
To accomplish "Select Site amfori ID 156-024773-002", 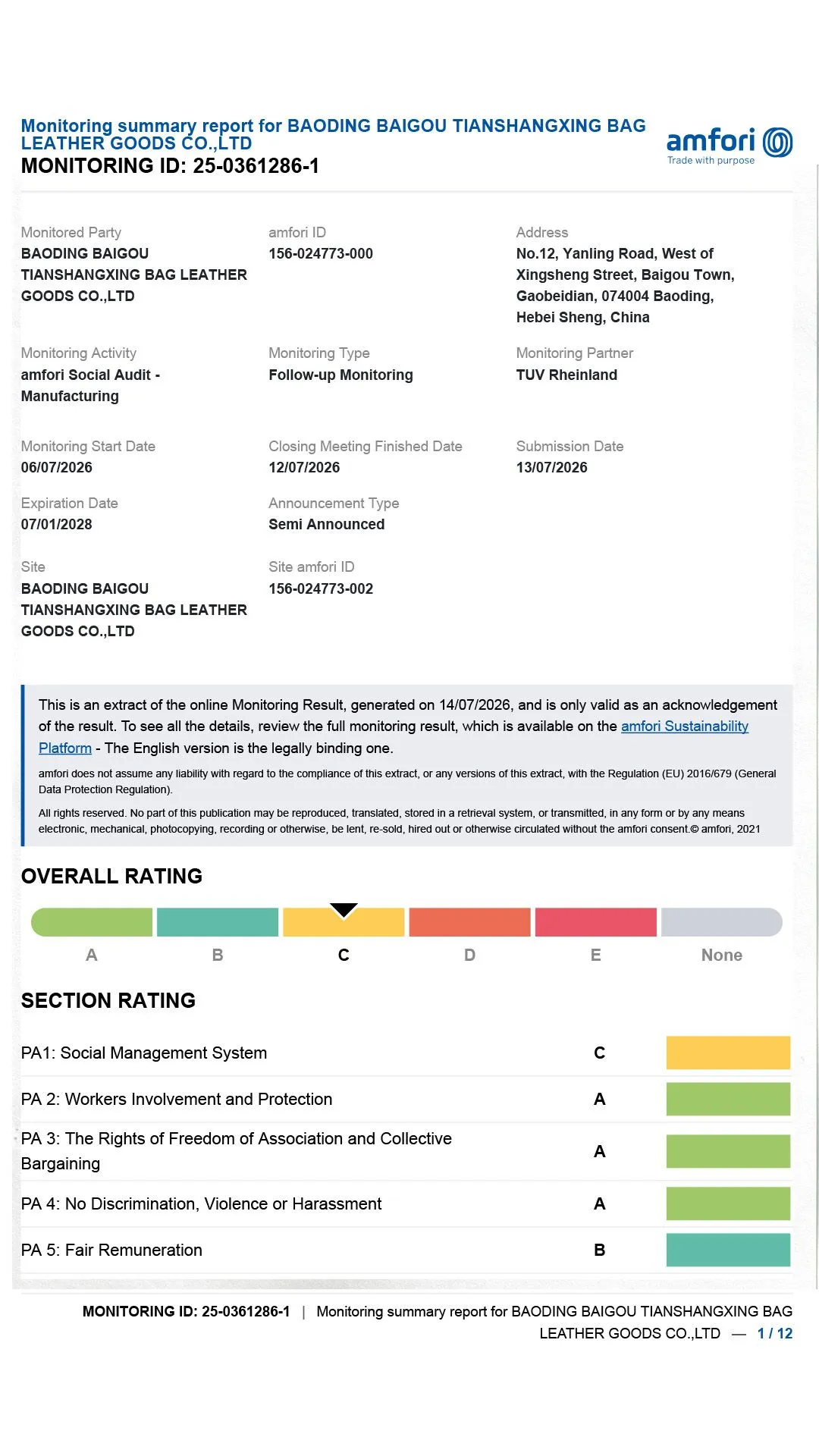I will pyautogui.click(x=321, y=588).
